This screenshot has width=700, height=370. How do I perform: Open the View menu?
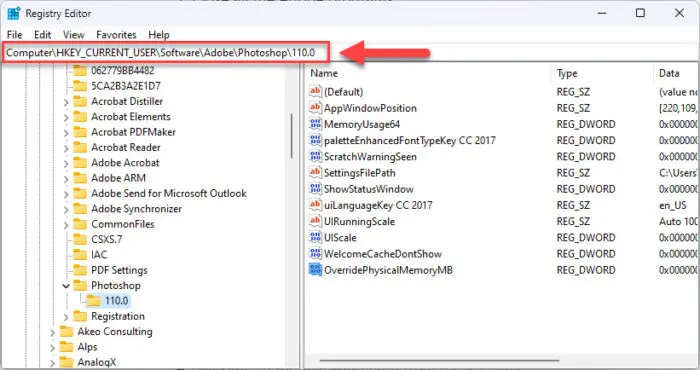pos(74,35)
